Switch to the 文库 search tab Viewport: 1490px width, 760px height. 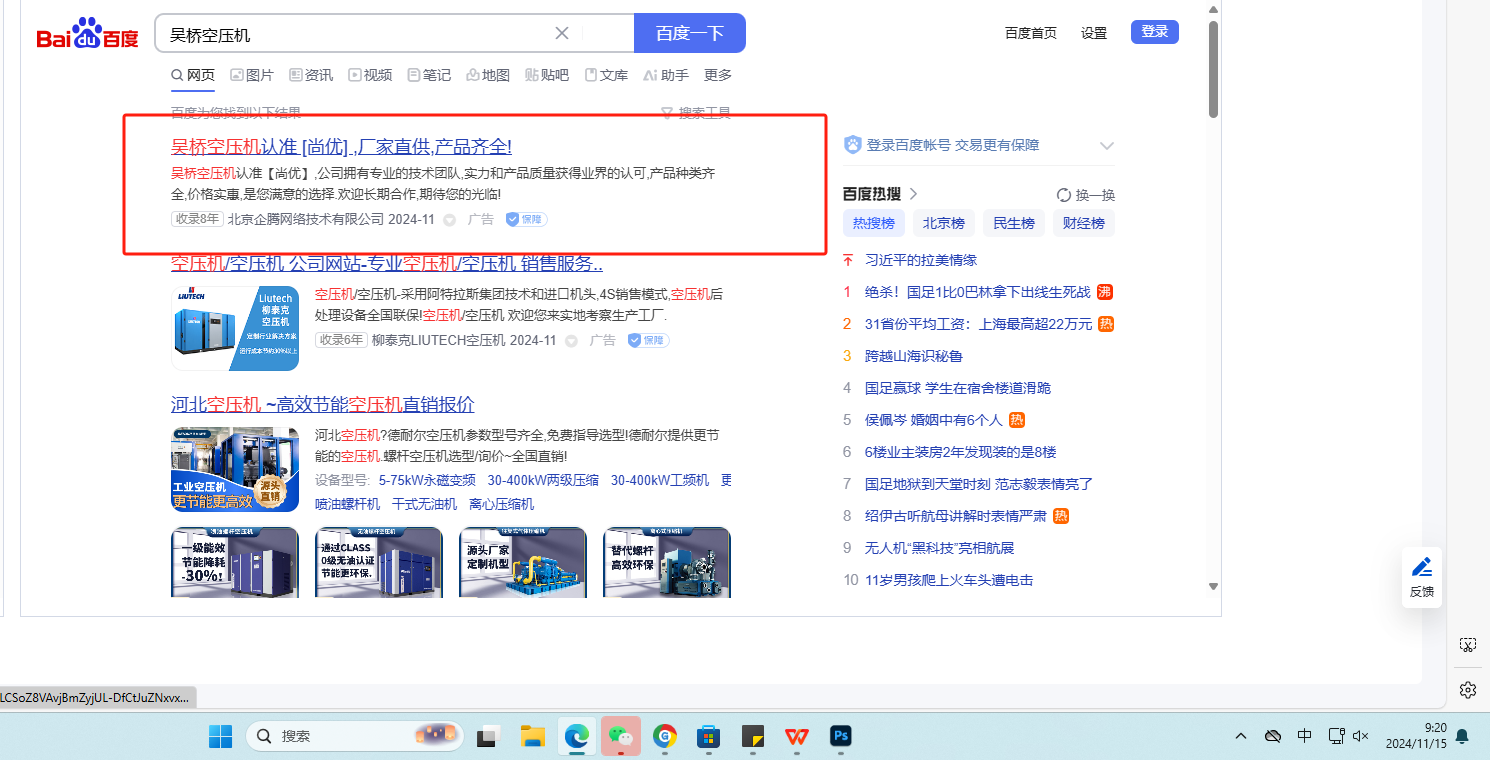click(606, 75)
